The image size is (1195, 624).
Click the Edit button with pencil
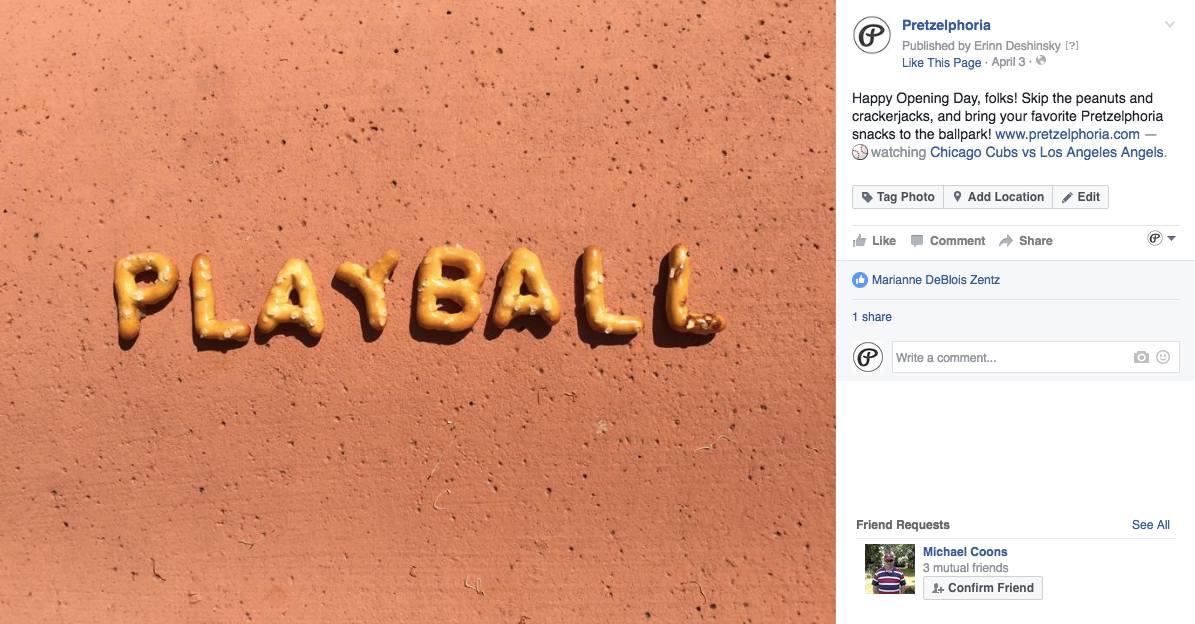[1081, 197]
